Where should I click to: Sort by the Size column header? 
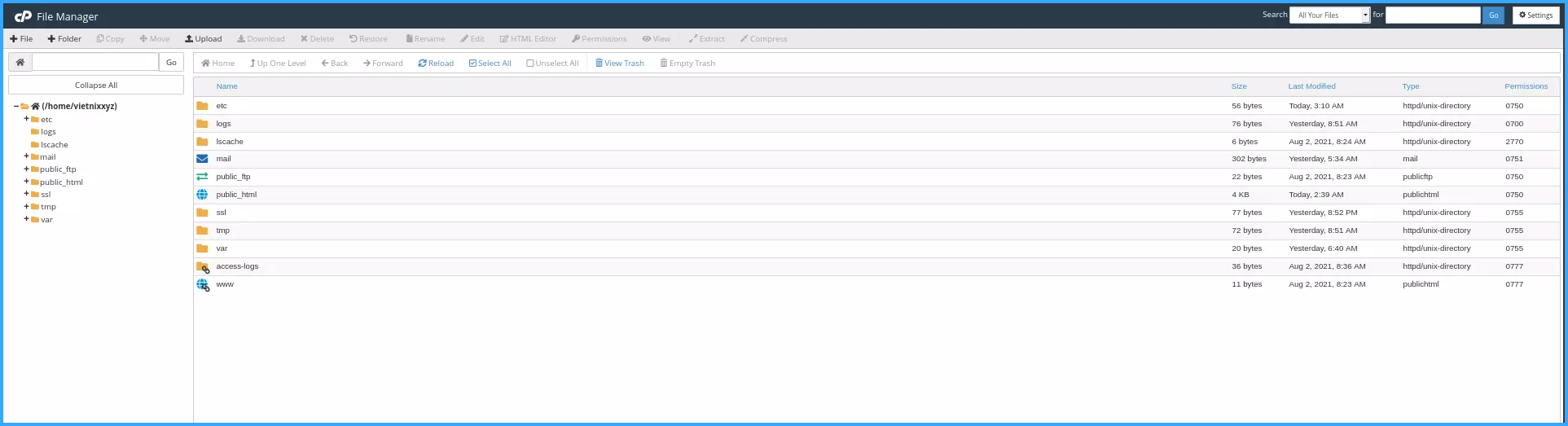1239,86
